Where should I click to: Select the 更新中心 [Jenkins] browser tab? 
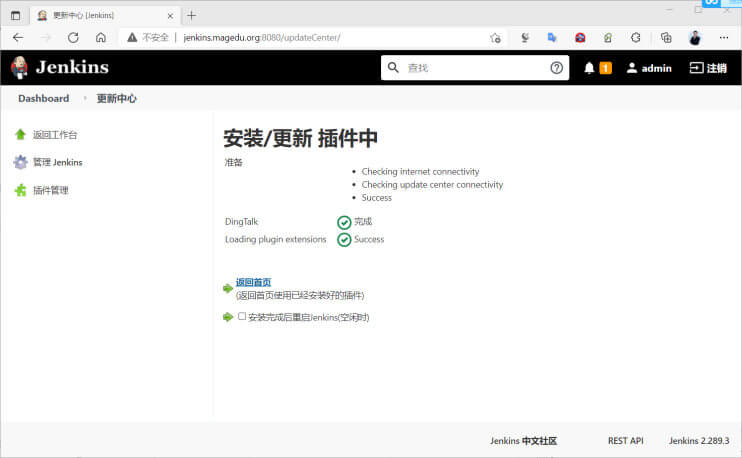pyautogui.click(x=106, y=16)
